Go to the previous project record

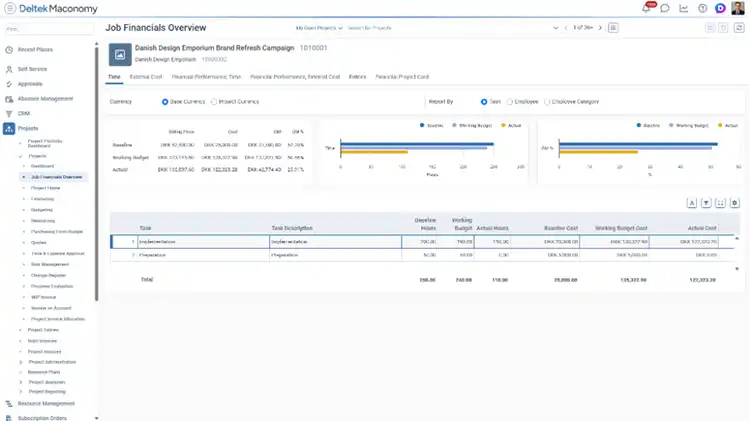pyautogui.click(x=566, y=28)
